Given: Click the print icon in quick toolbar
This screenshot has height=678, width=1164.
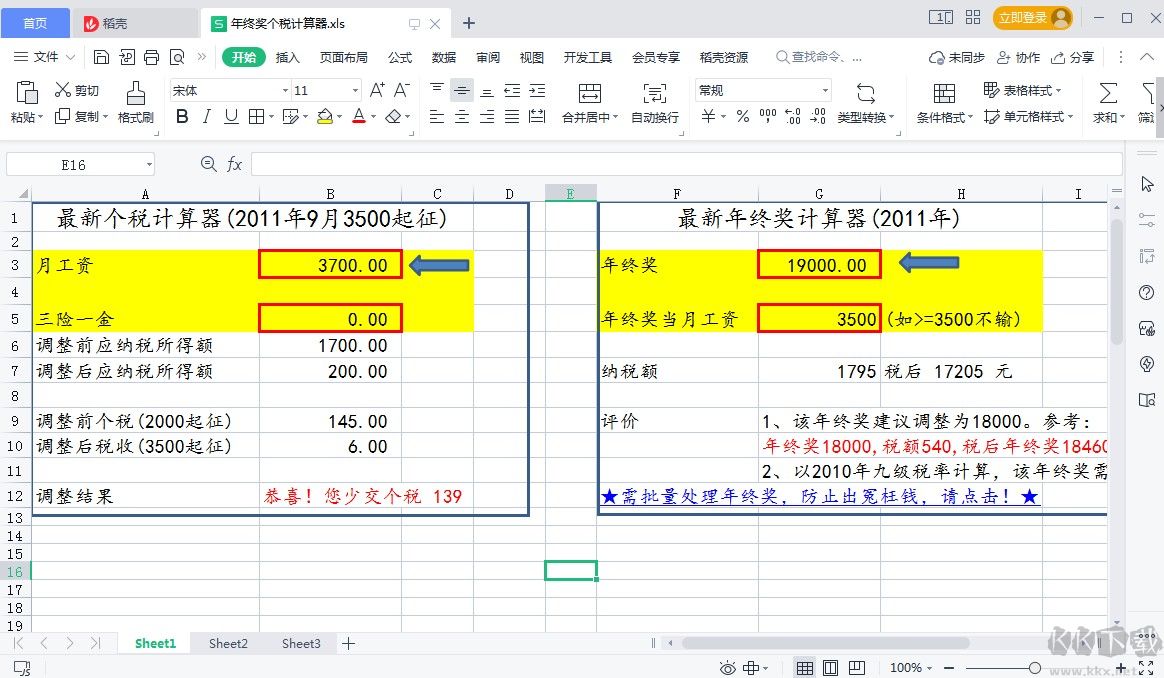Looking at the screenshot, I should pos(151,57).
